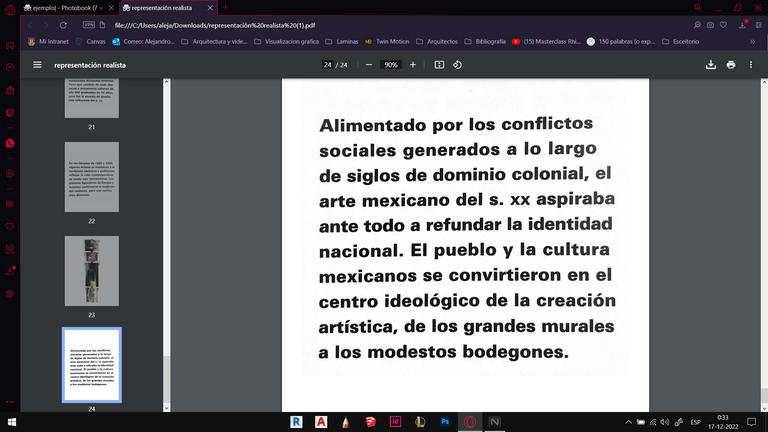Open sidebar bookmarks heart icon

coord(10,226)
